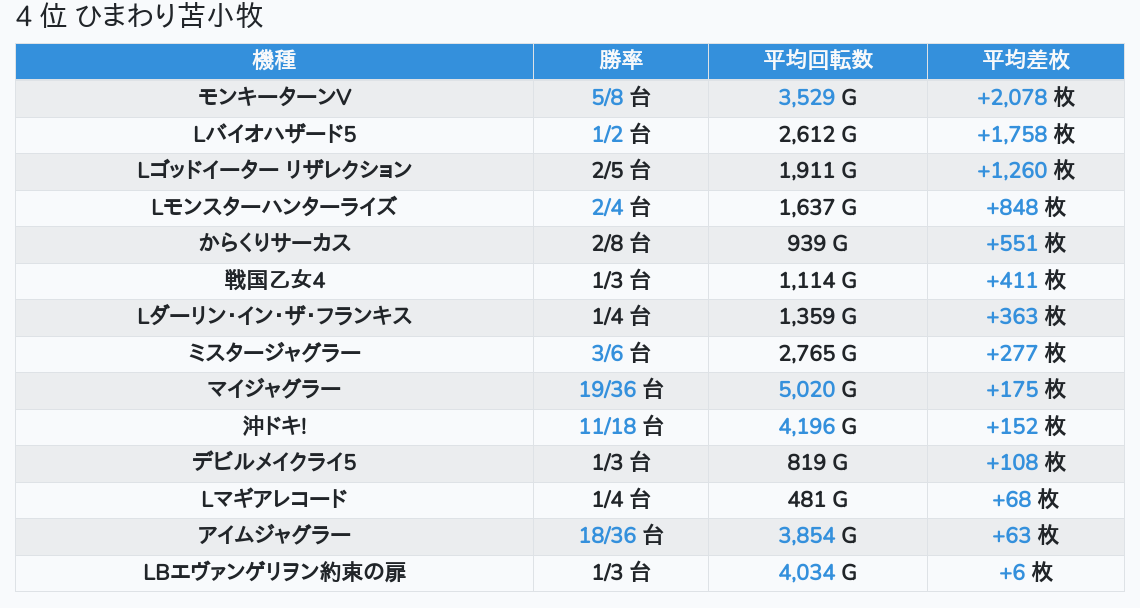Click the 平均差枚 column header
The width and height of the screenshot is (1140, 608).
[1026, 60]
